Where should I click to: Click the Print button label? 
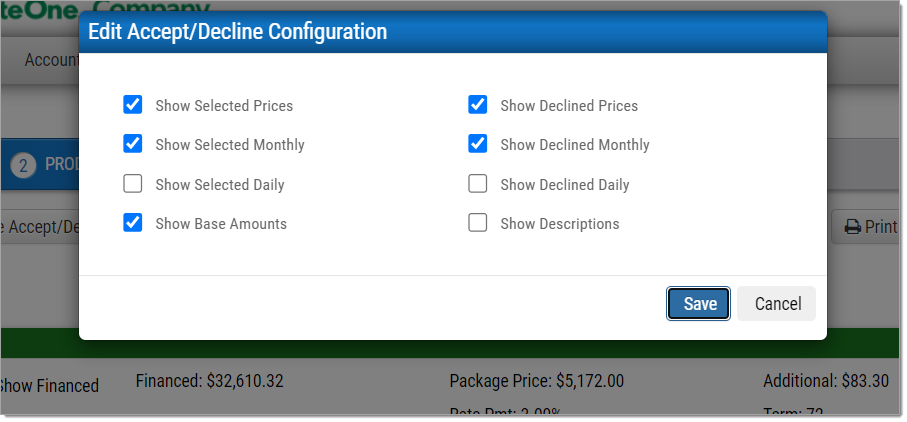881,227
